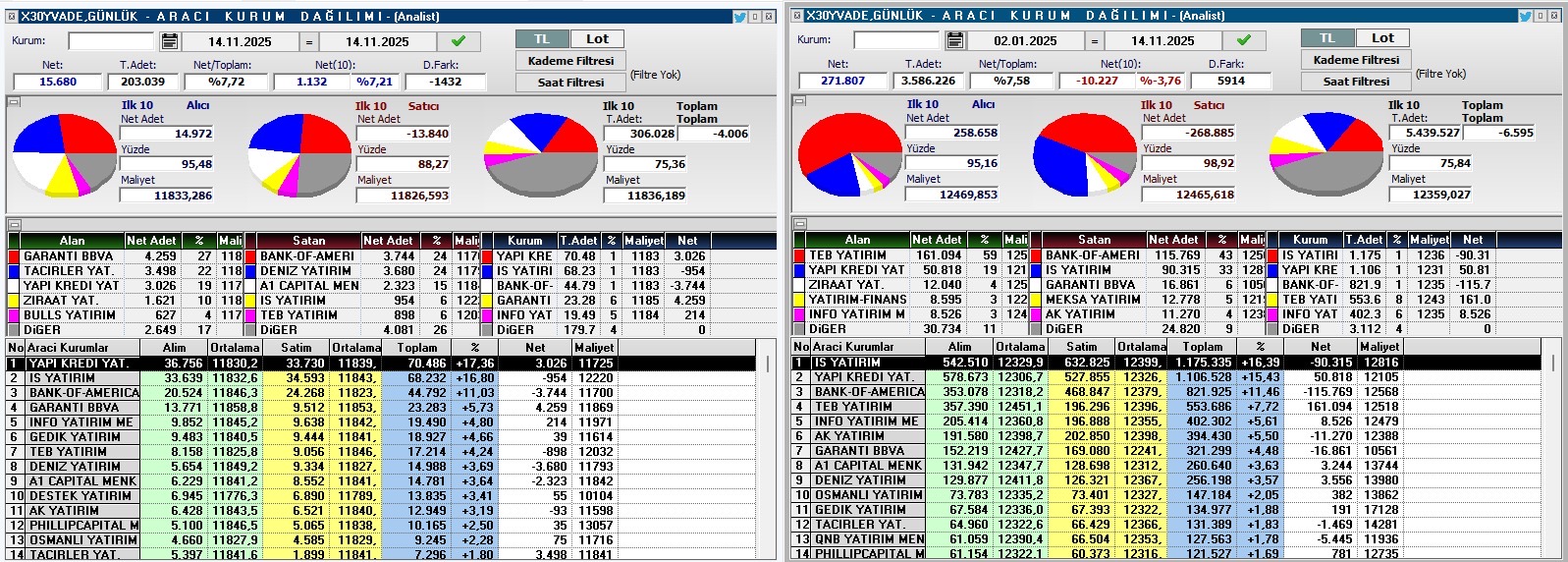Click the equals sign between right dates
The height and width of the screenshot is (562, 1568).
(x=1094, y=41)
